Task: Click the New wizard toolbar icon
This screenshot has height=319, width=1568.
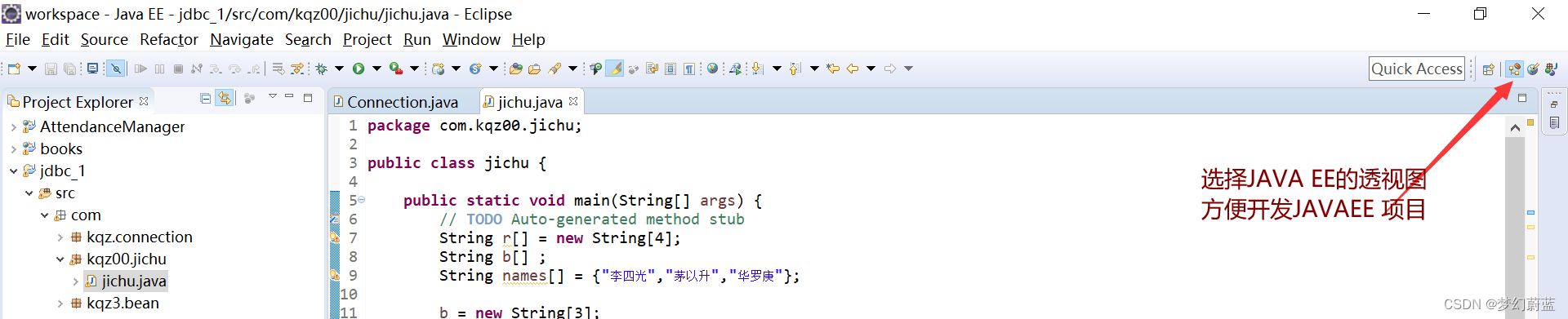Action: [14, 69]
